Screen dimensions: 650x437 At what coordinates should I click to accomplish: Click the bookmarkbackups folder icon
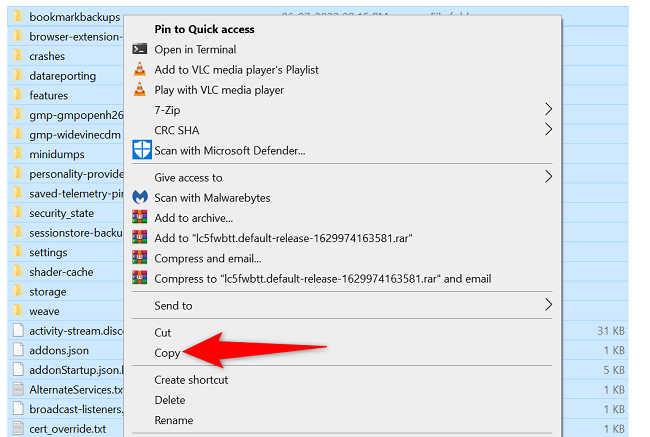point(17,17)
